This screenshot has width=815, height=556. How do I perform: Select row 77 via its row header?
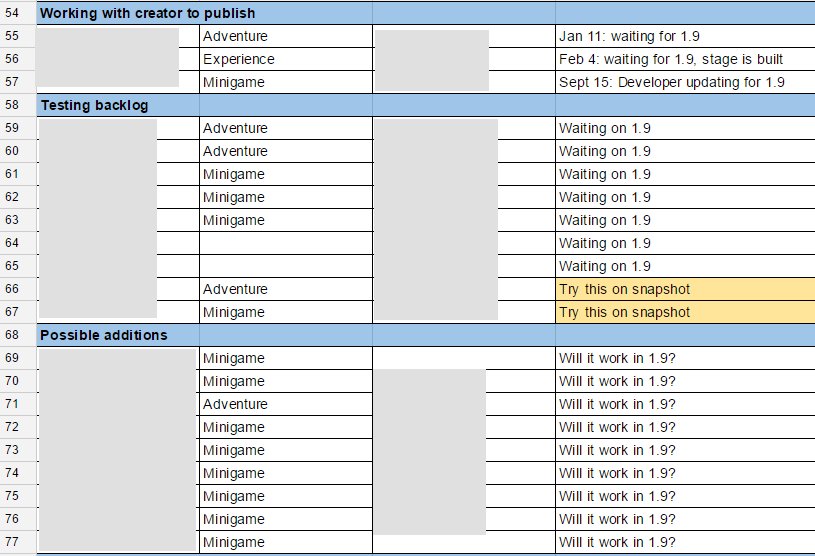13,542
